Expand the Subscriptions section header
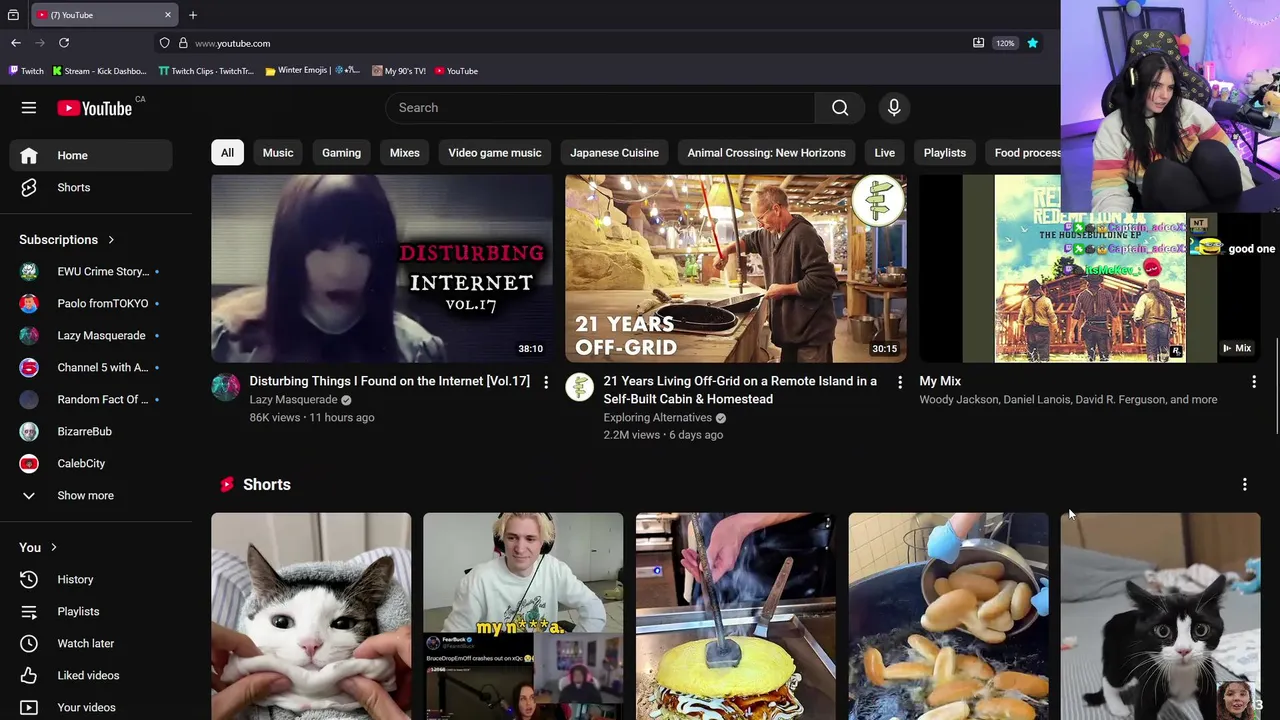This screenshot has height=720, width=1280. pyautogui.click(x=67, y=240)
